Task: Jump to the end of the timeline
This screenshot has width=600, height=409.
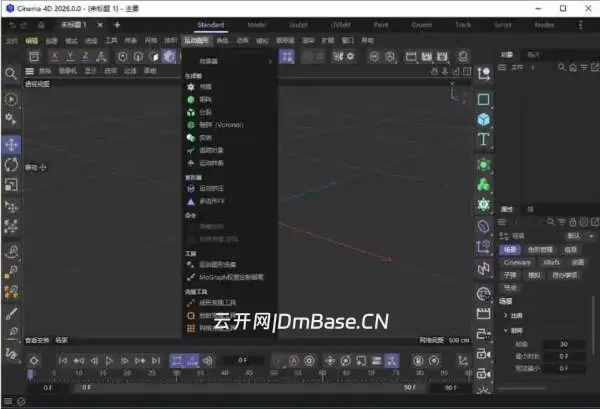Action: (x=155, y=360)
